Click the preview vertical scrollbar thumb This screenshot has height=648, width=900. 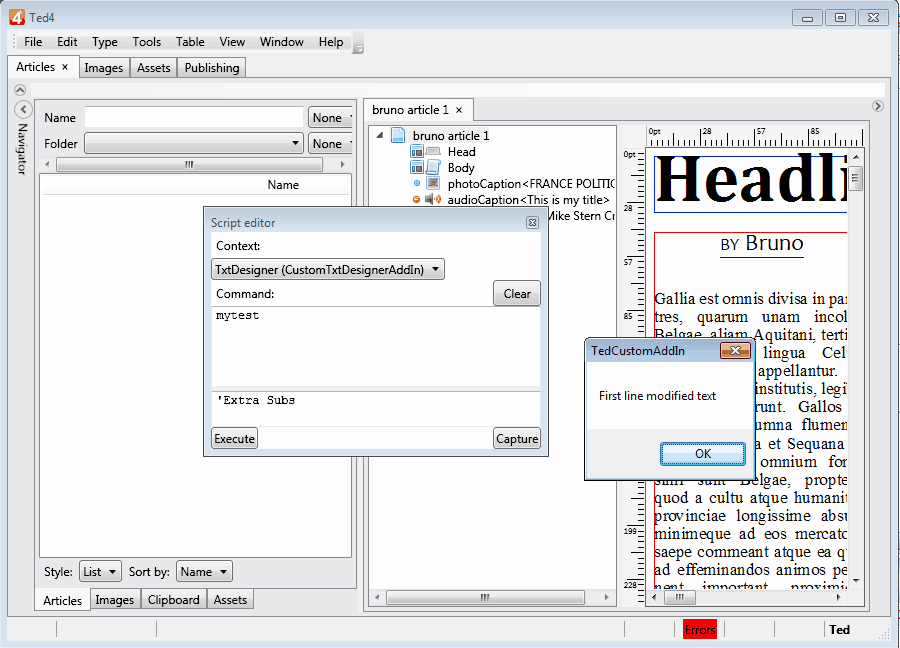(x=856, y=177)
